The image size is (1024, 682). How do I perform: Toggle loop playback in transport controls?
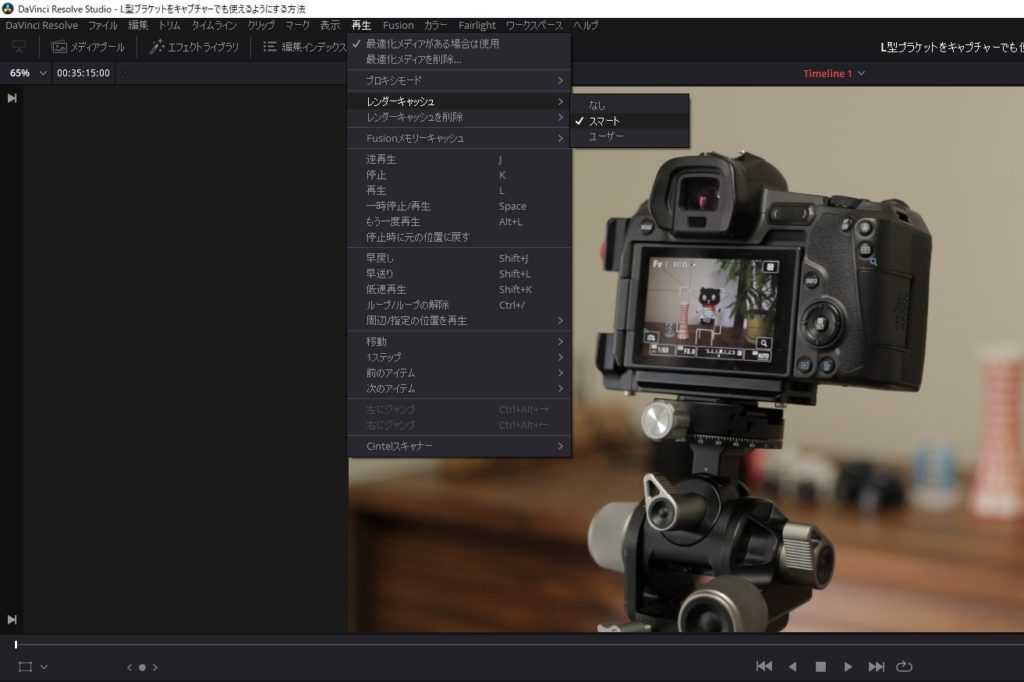click(904, 665)
